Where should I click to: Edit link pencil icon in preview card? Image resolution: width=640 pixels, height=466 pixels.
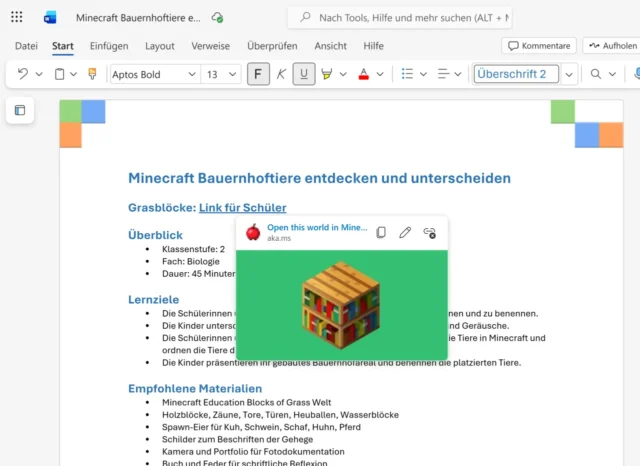pyautogui.click(x=405, y=232)
